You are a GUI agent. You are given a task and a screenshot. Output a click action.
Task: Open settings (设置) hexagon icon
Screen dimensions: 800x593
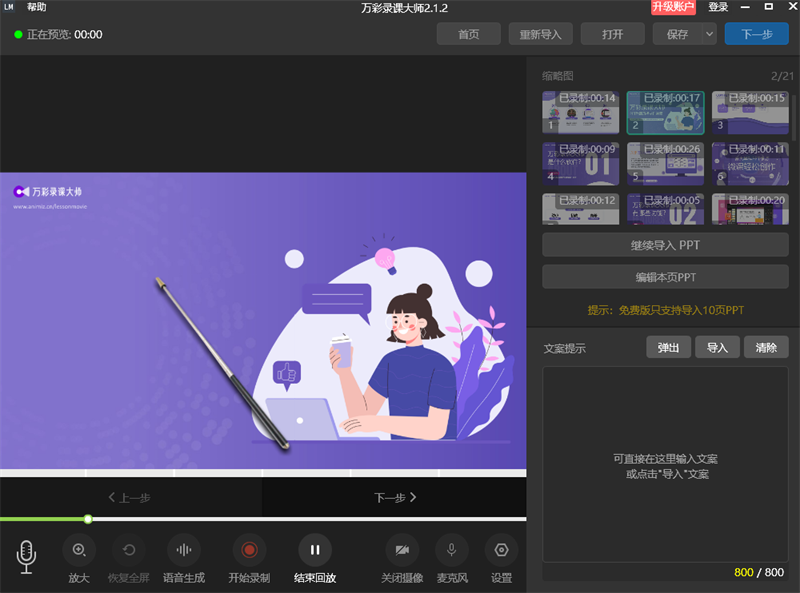(x=501, y=550)
